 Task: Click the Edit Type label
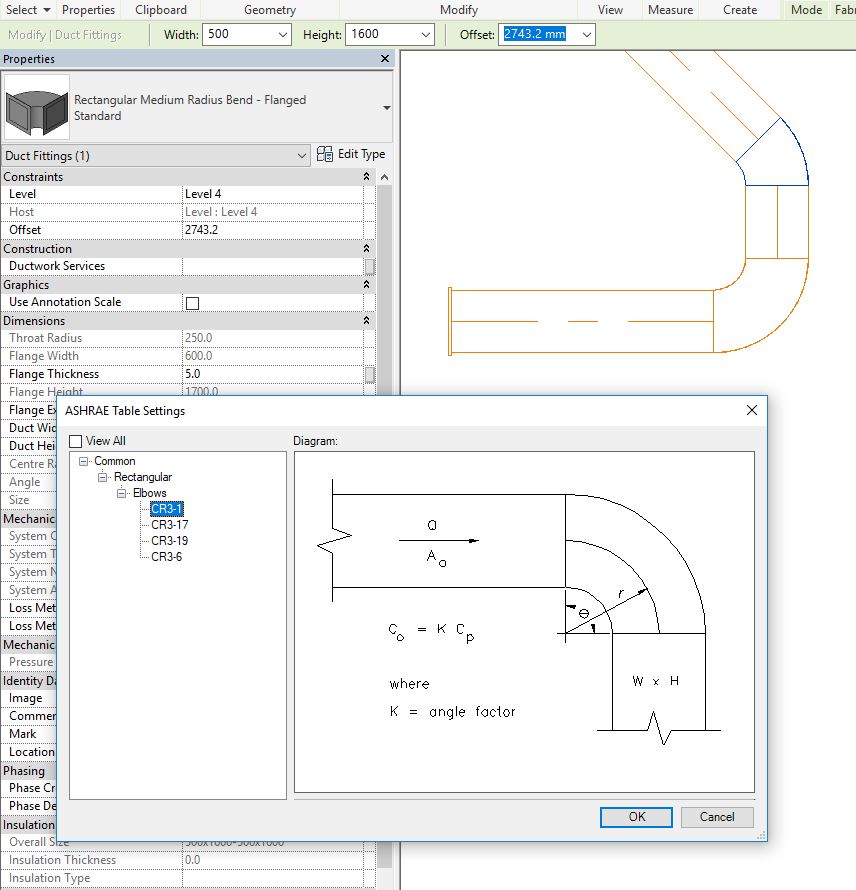coord(362,154)
